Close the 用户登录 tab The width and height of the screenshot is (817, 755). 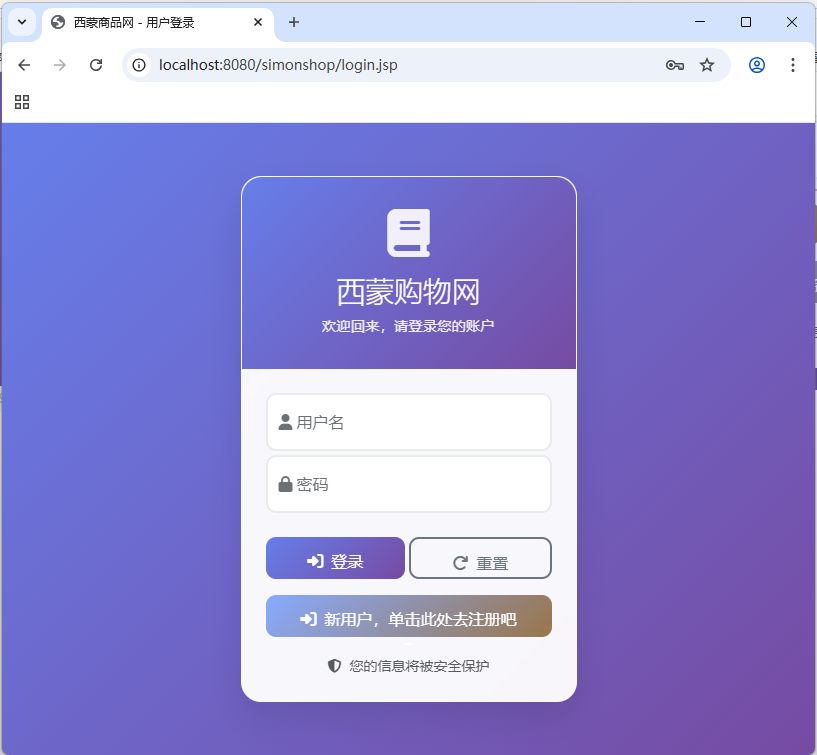(258, 22)
